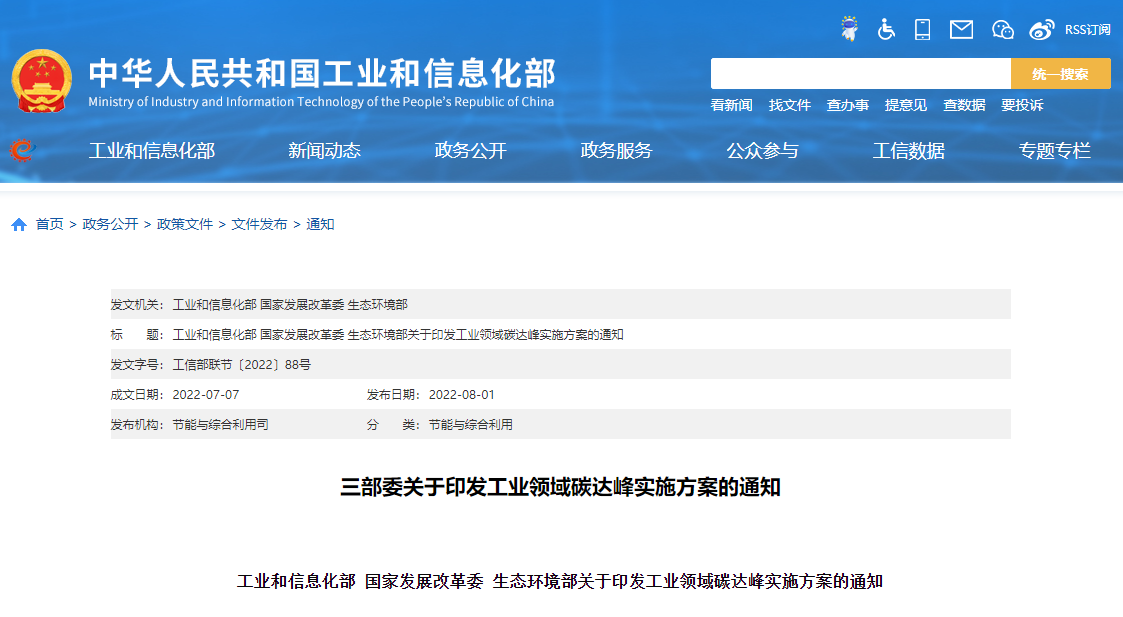
Task: Open the 查办事 quick link
Action: [848, 105]
